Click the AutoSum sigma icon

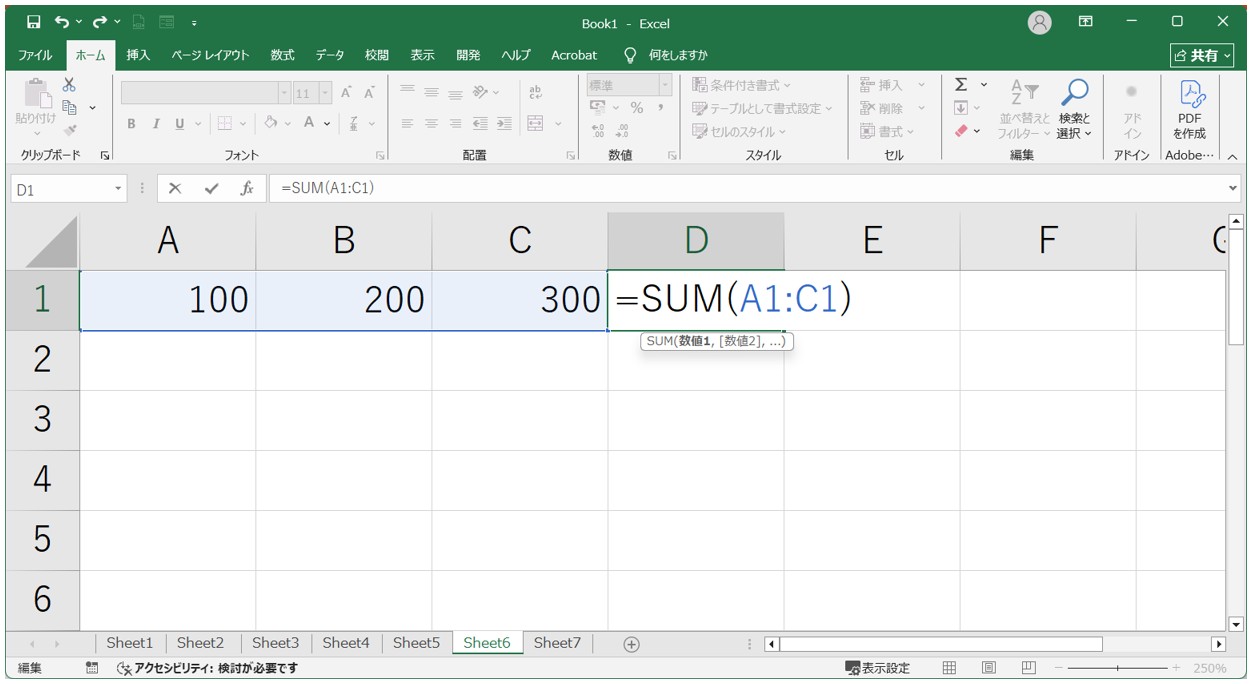tap(961, 85)
